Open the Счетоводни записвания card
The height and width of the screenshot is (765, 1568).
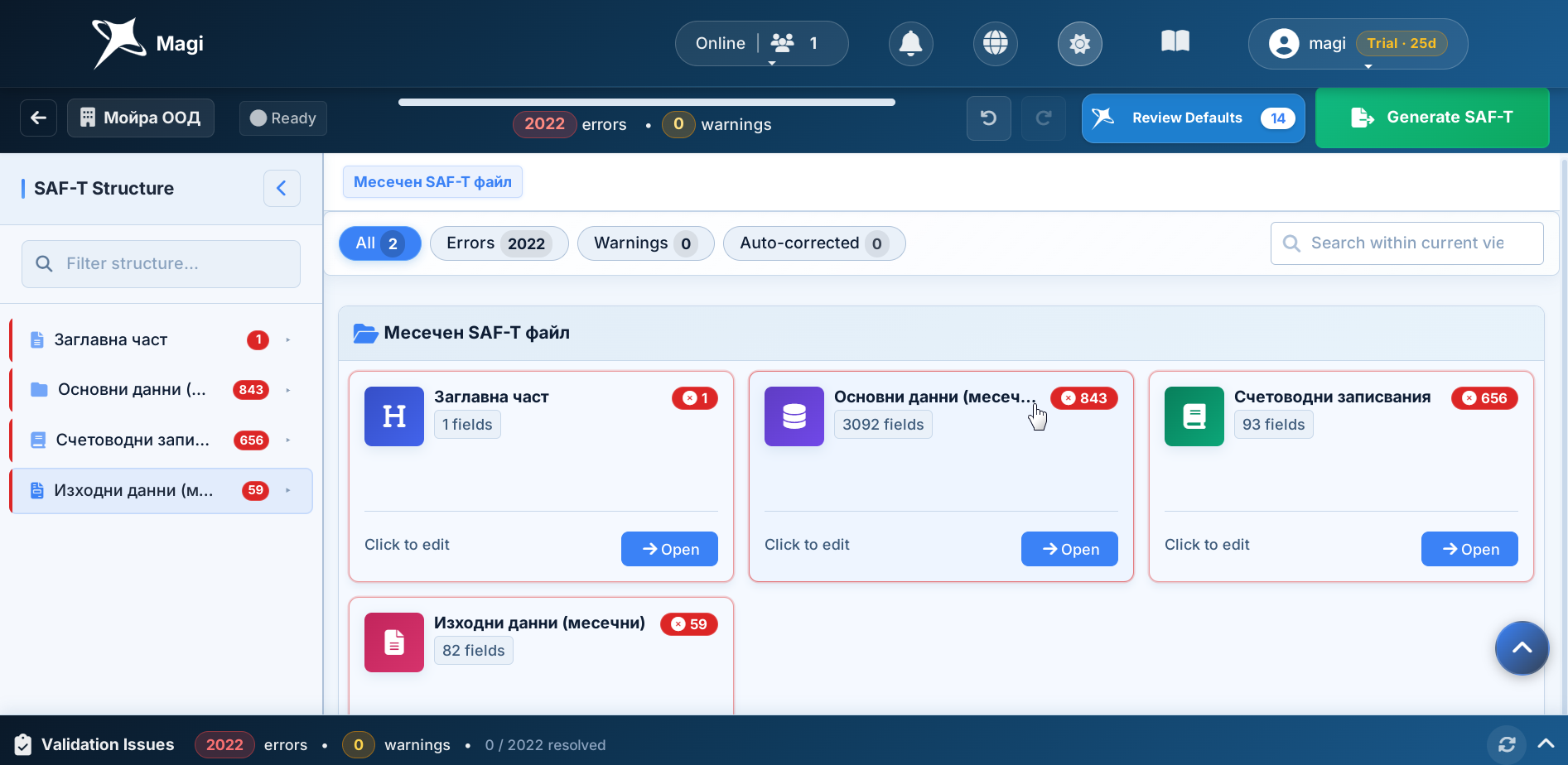click(1469, 549)
